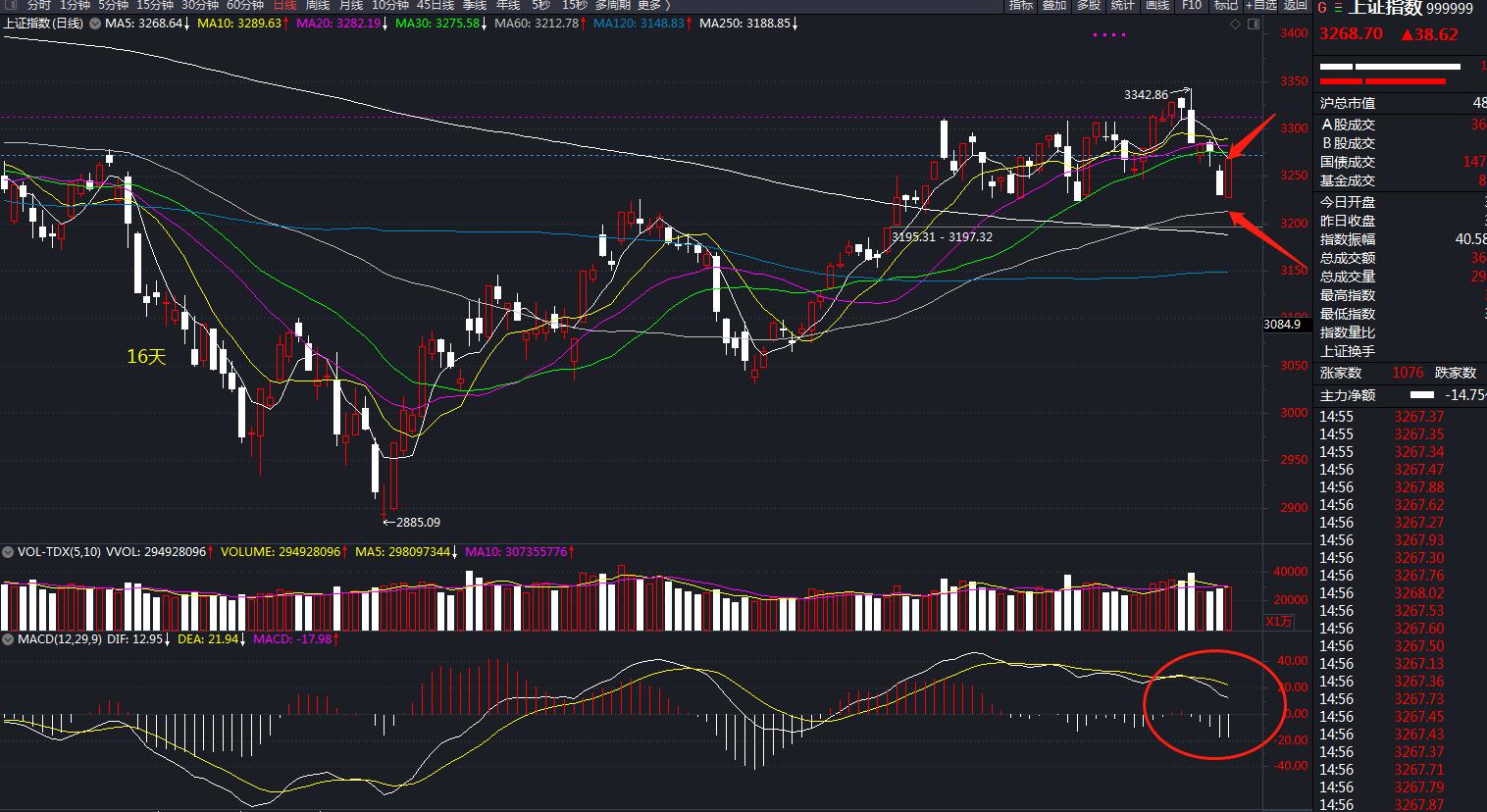Click the 跌家数 label

[x=1456, y=373]
